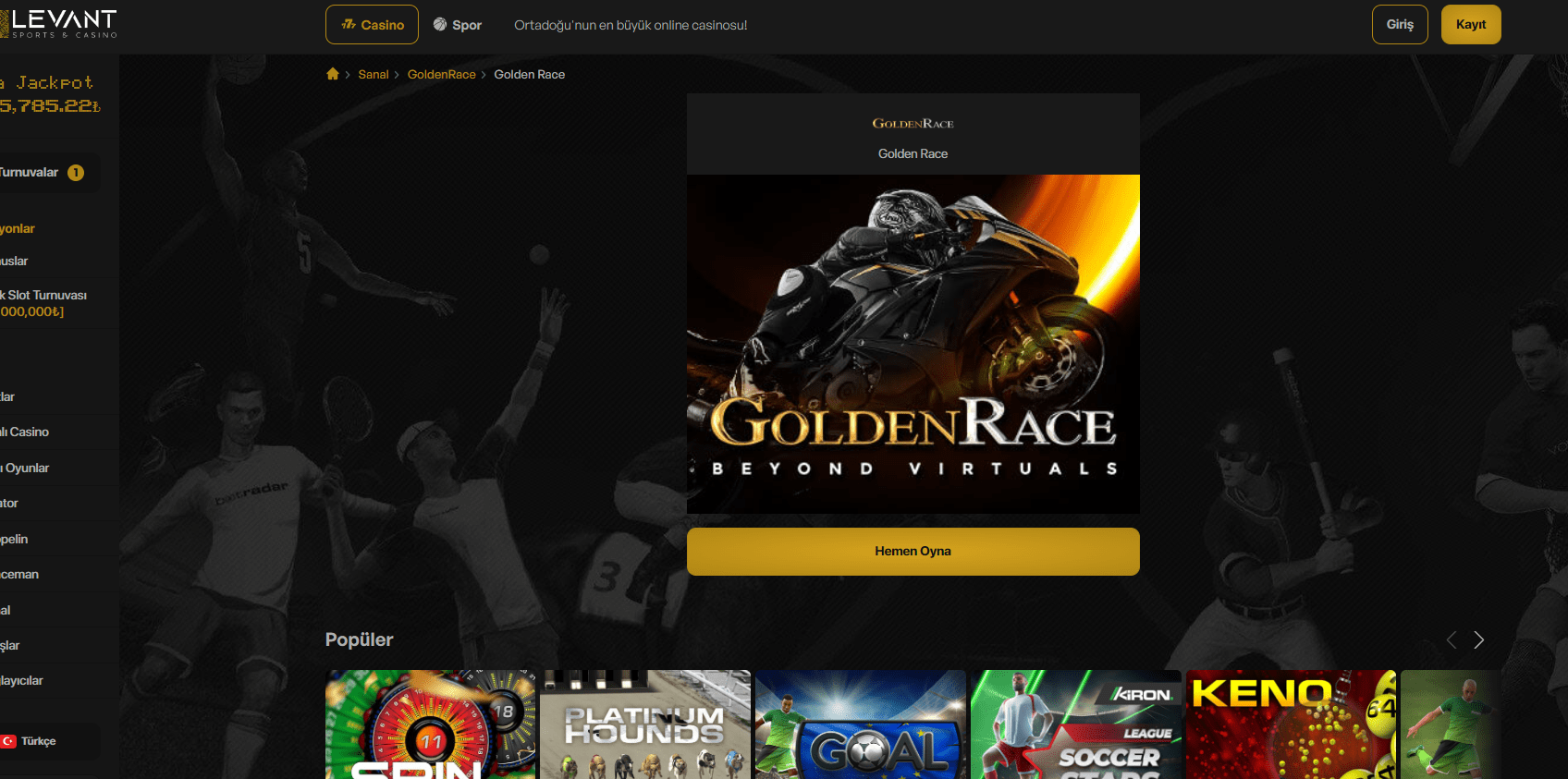This screenshot has width=1568, height=779.
Task: Show next popular games with right arrow
Action: pos(1479,639)
